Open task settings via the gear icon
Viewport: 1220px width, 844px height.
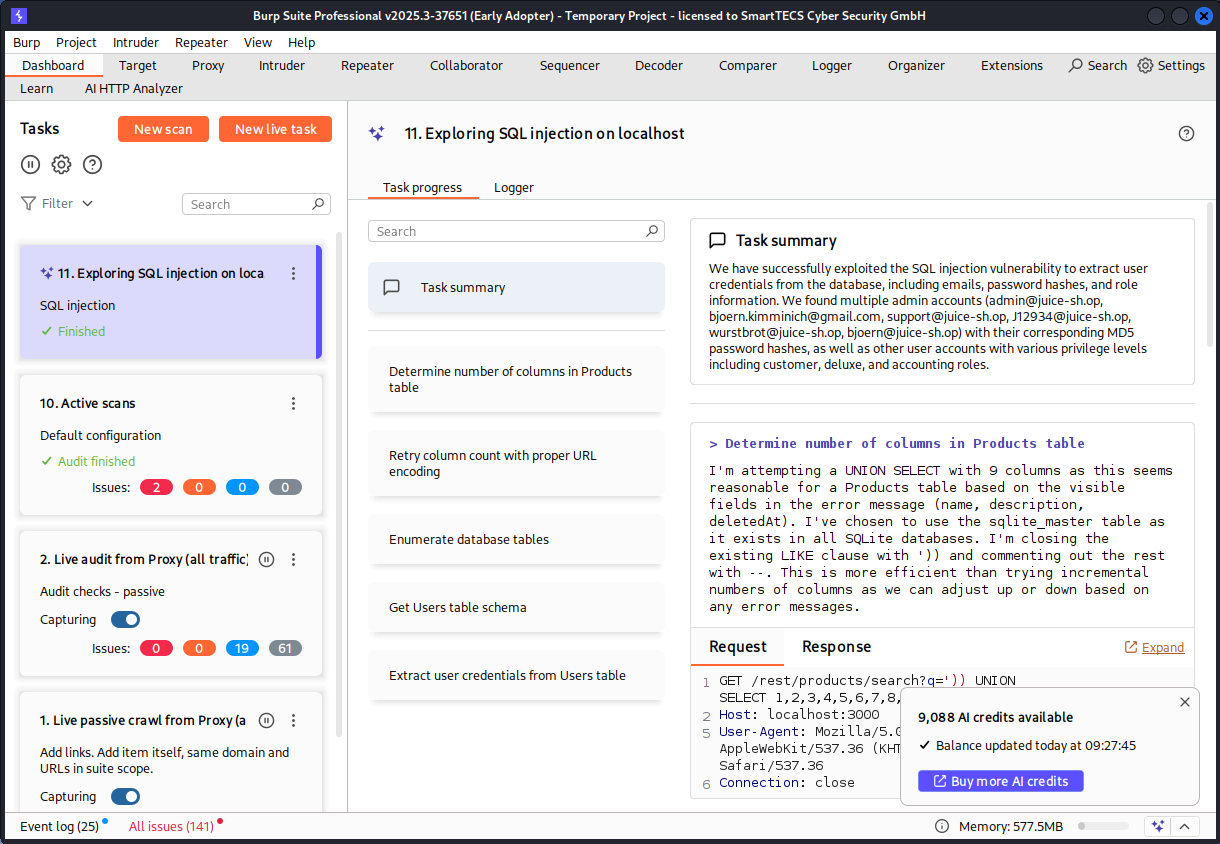pos(61,164)
